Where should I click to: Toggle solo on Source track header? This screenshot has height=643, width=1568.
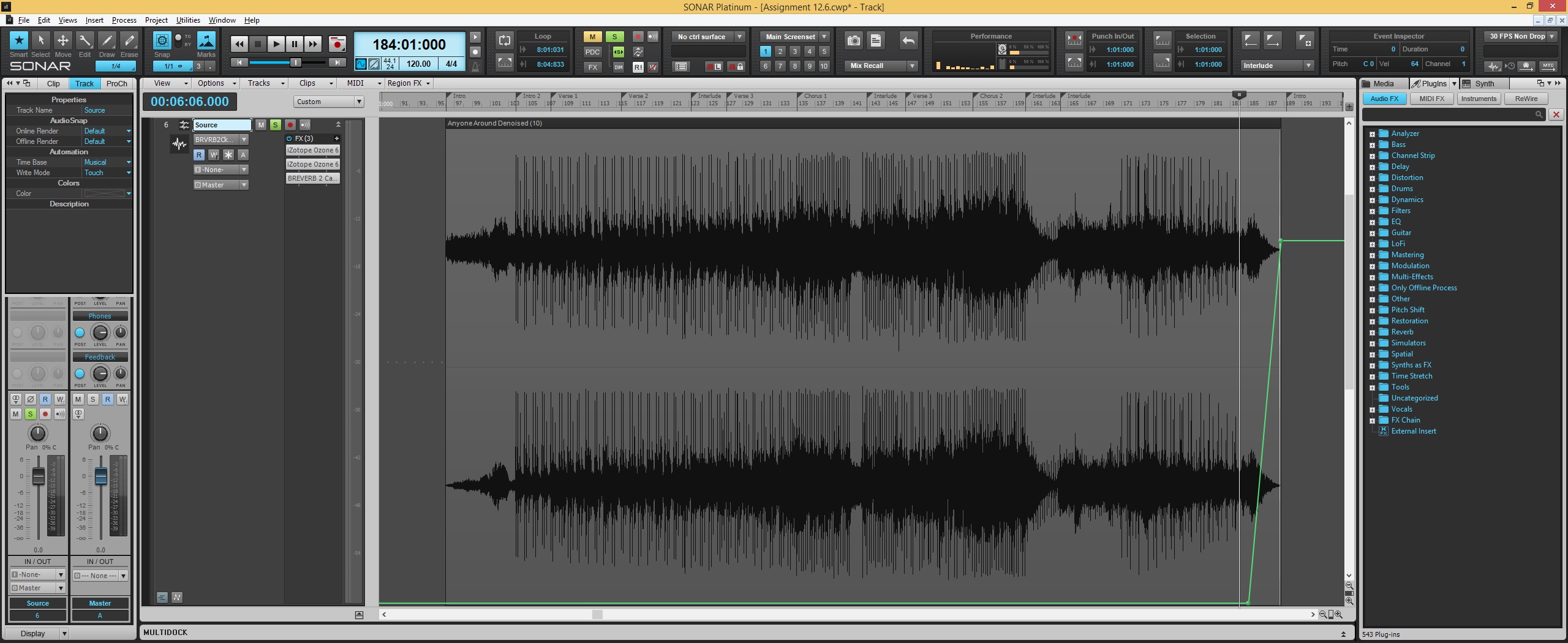[276, 125]
